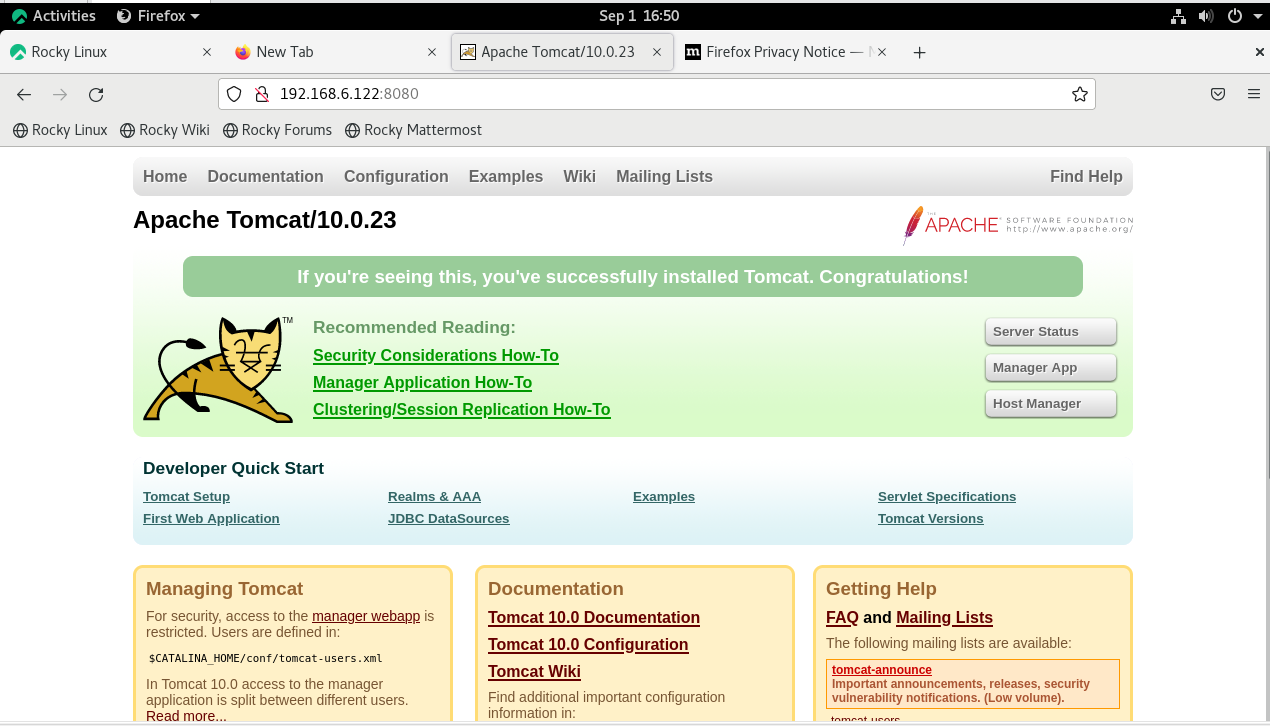Open the tomcat-announce mailing list link

tap(881, 670)
